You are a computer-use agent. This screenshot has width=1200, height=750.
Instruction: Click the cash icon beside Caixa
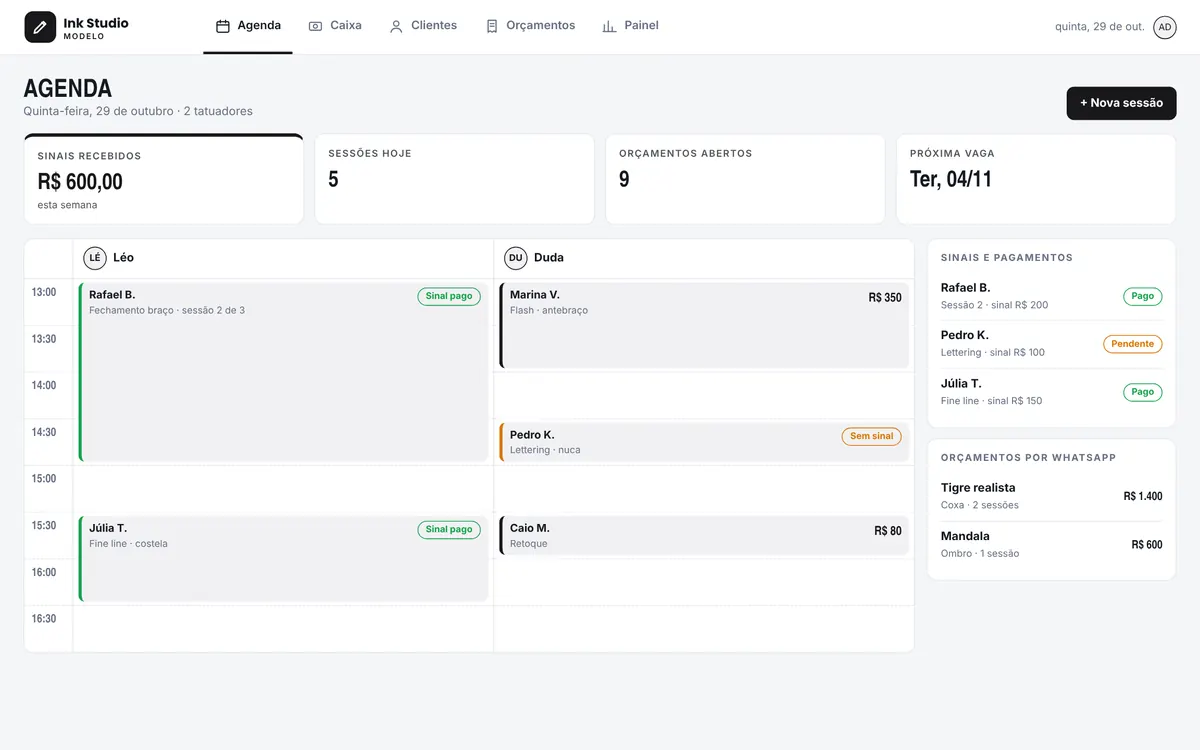tap(315, 26)
